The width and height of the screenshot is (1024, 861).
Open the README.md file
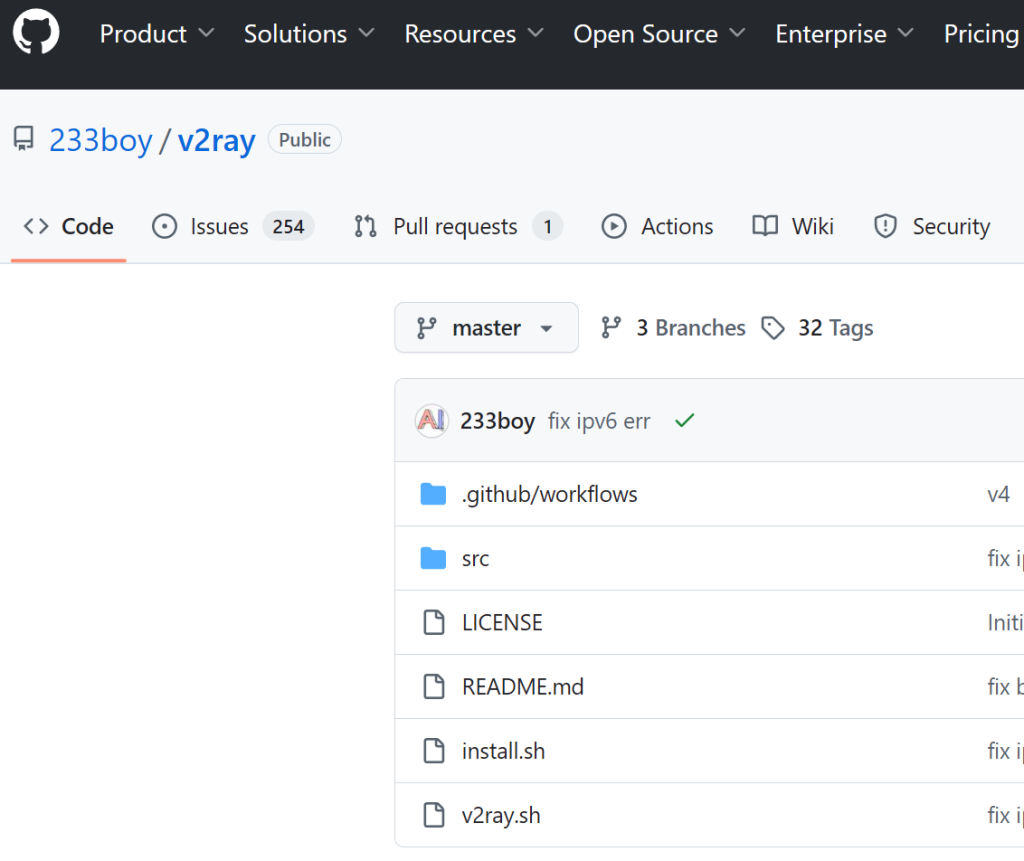coord(522,687)
